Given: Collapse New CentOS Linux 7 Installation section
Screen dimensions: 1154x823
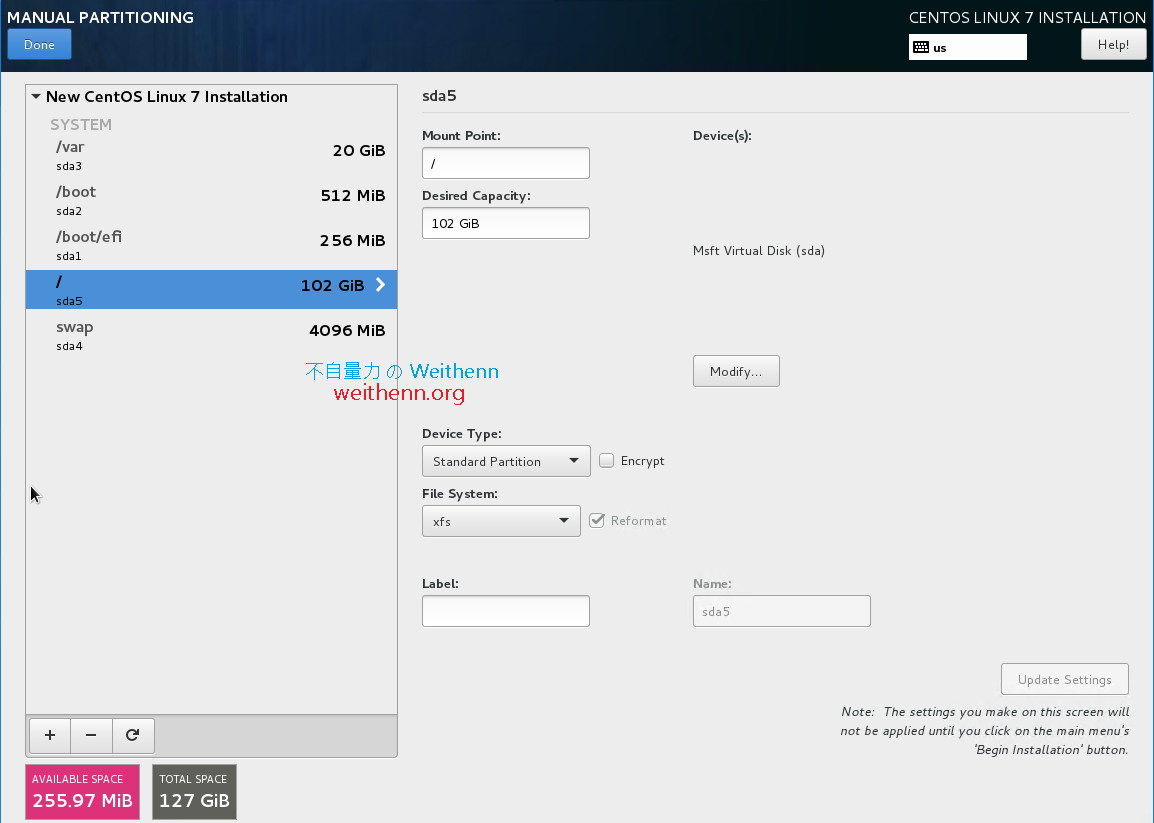Looking at the screenshot, I should pyautogui.click(x=36, y=96).
